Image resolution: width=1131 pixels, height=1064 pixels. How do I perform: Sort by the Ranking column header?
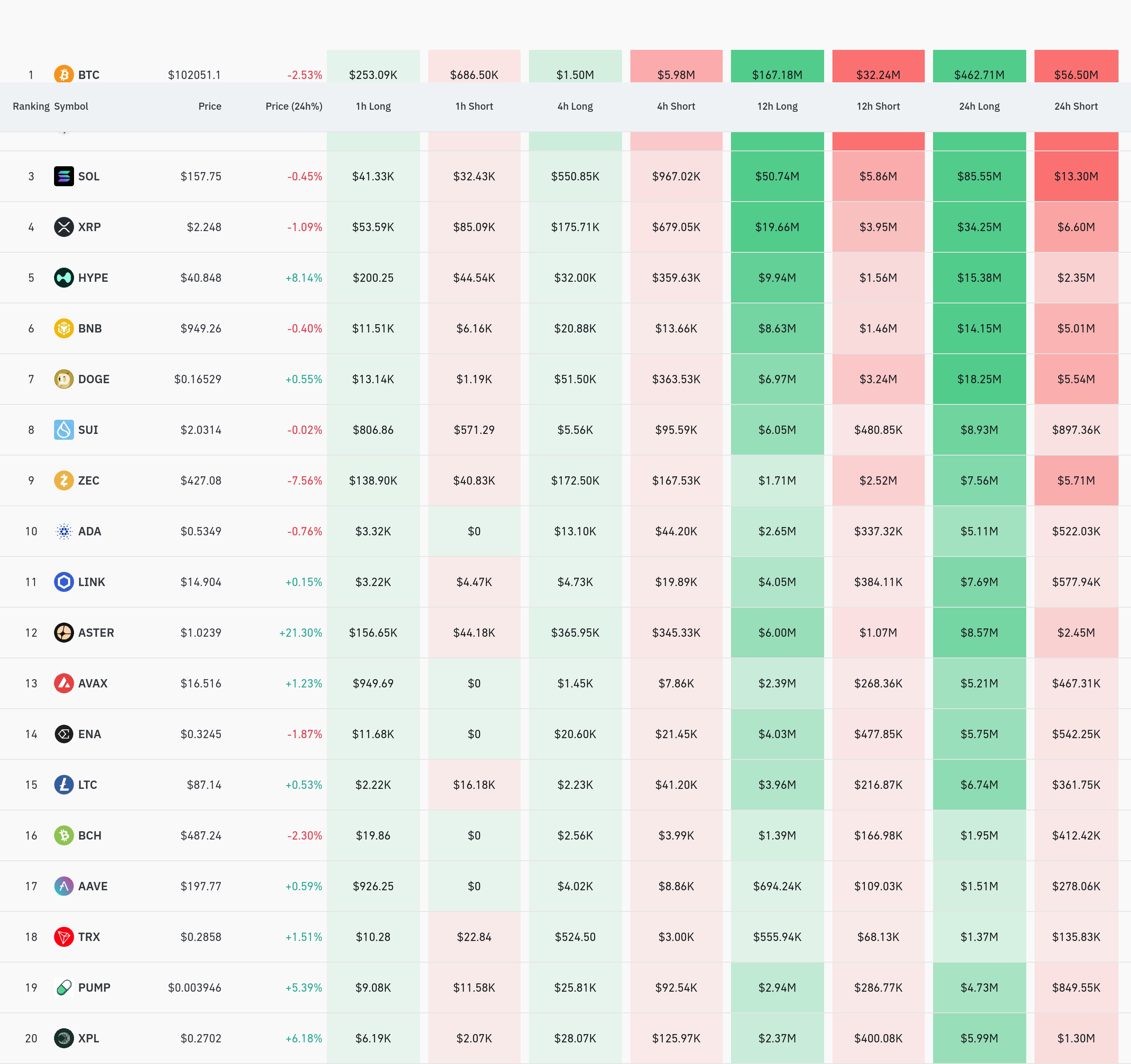point(31,106)
